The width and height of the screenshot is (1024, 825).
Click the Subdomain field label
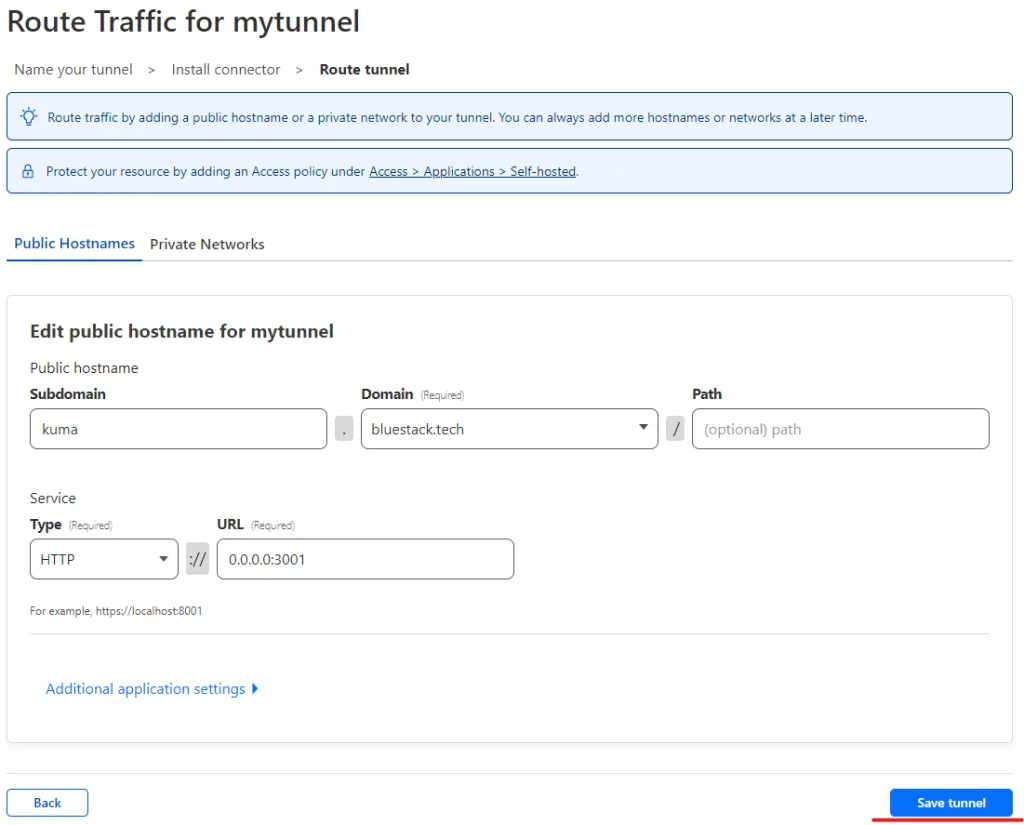[68, 394]
